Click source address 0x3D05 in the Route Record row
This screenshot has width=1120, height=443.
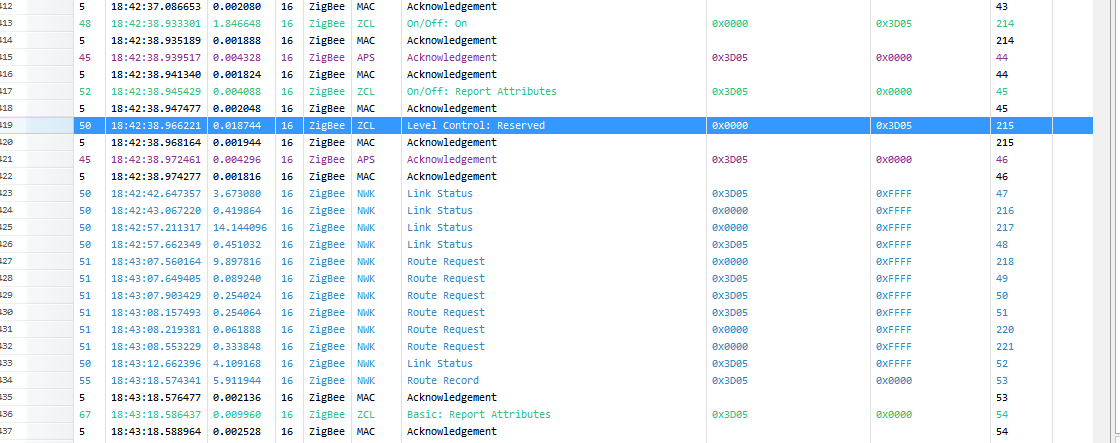(730, 381)
